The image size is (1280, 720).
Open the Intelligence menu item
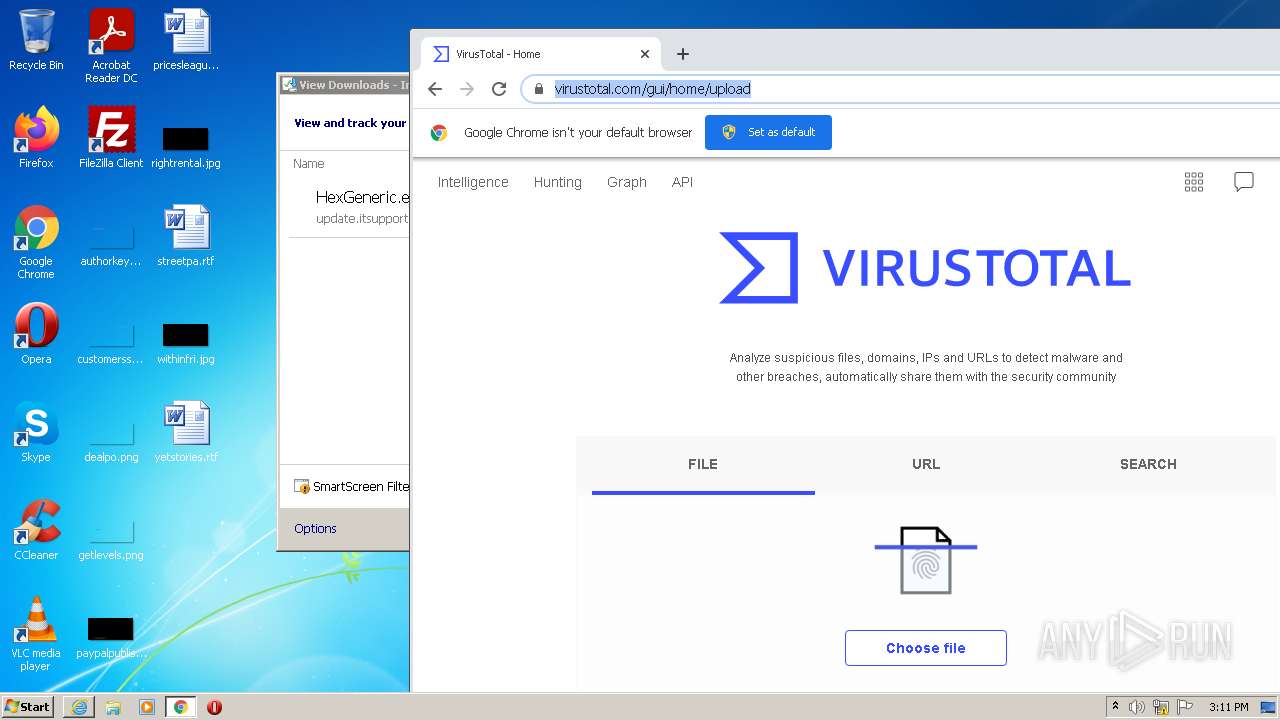point(473,182)
